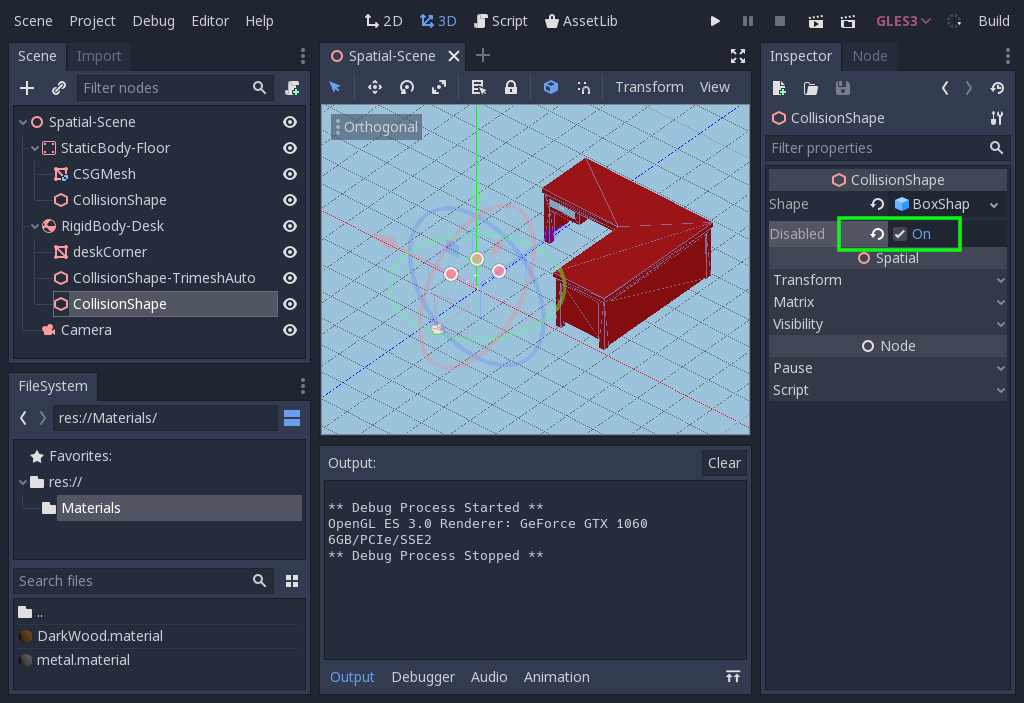Select the Scale tool
1024x703 pixels.
coord(439,87)
